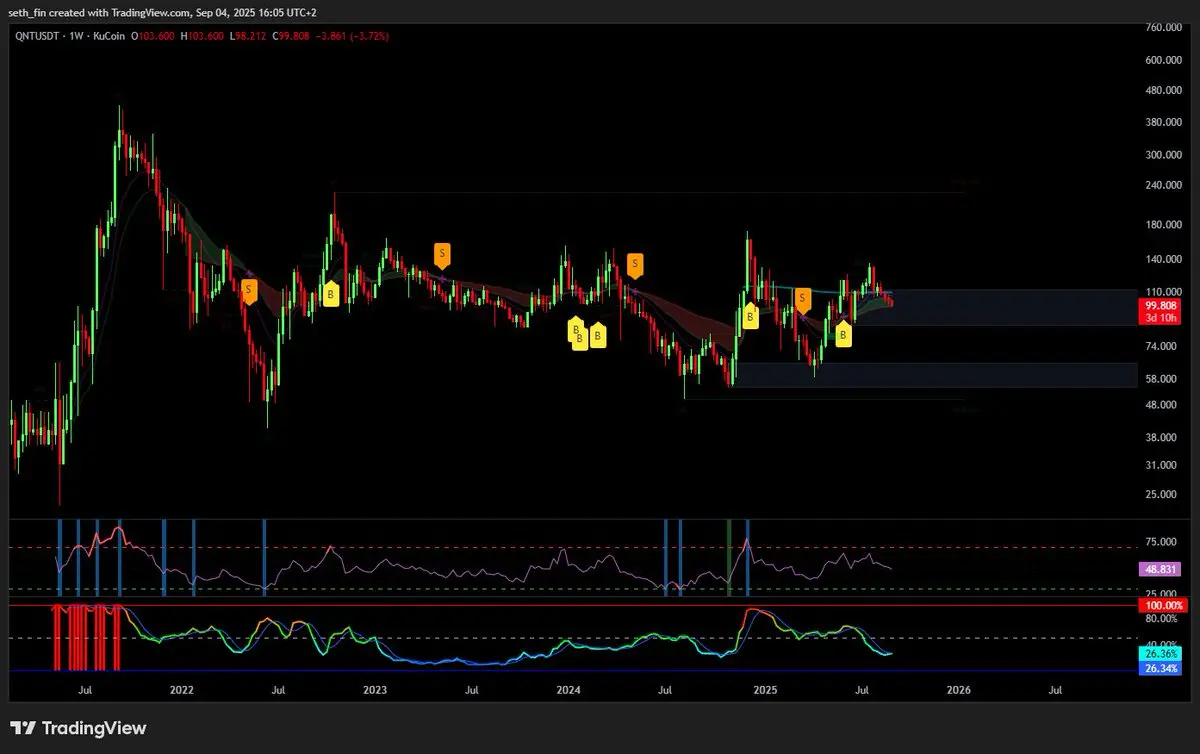This screenshot has height=754, width=1200.
Task: Click the 2026 time axis label
Action: [958, 690]
